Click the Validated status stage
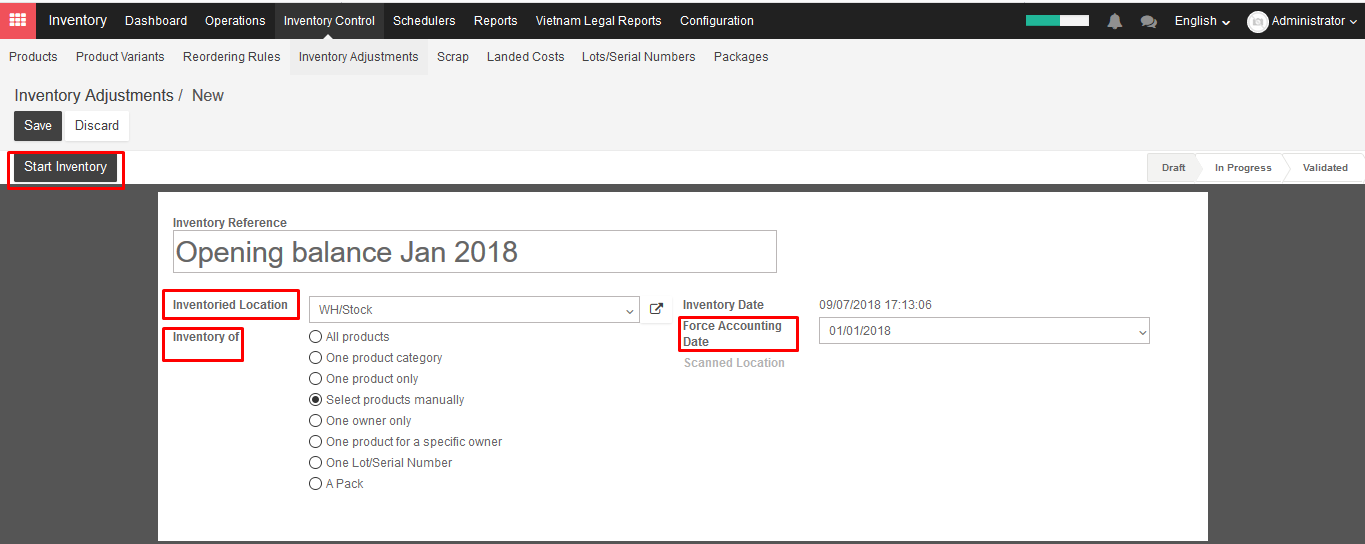This screenshot has width=1365, height=544. [1325, 168]
